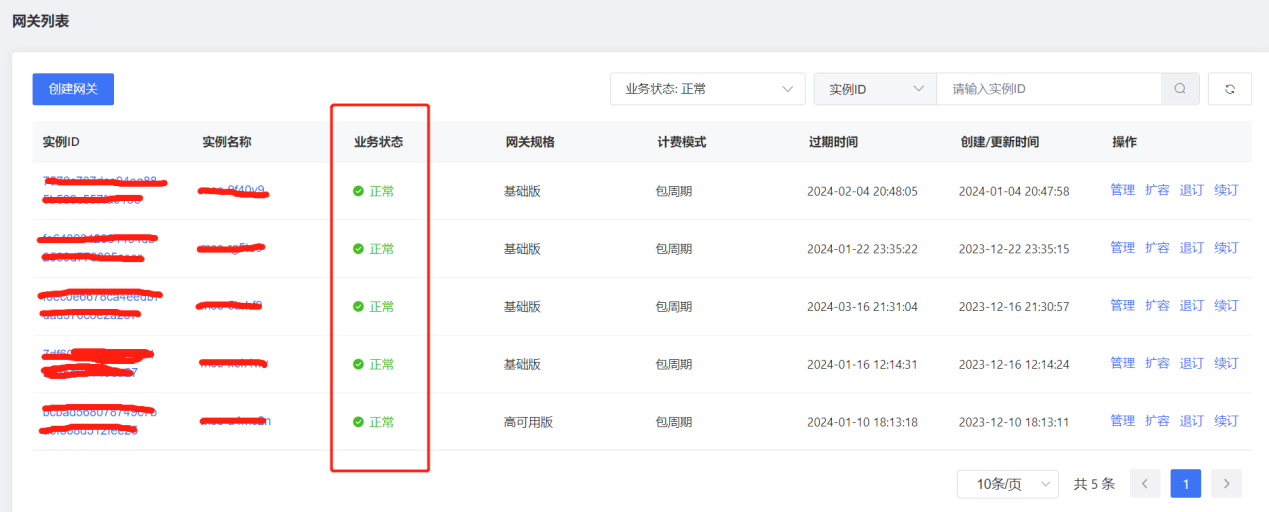Click 管理 for the 高可用版 row
The image size is (1269, 512).
(1122, 421)
